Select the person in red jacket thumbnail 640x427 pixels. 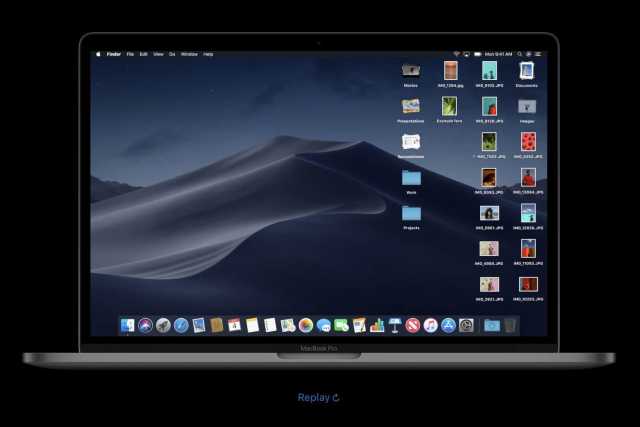pyautogui.click(x=528, y=177)
